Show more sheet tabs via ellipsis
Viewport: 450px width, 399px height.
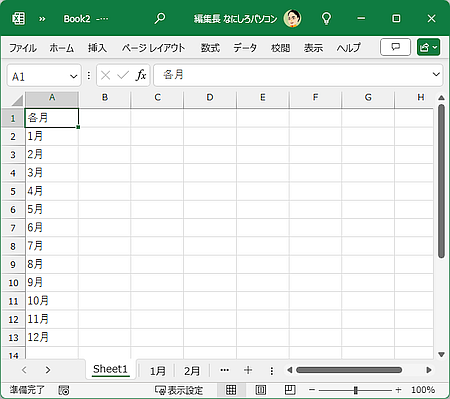point(225,370)
